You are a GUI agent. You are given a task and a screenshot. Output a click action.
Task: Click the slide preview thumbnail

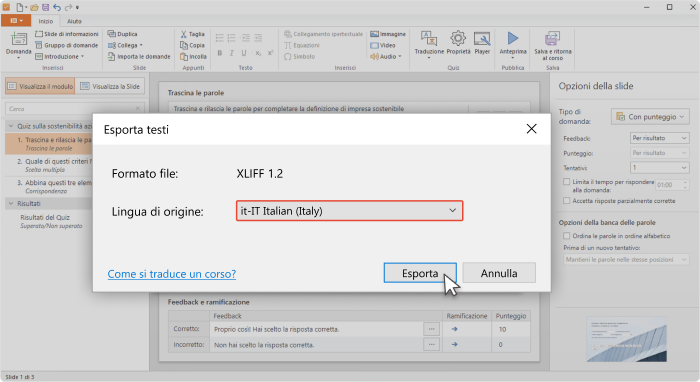point(626,339)
